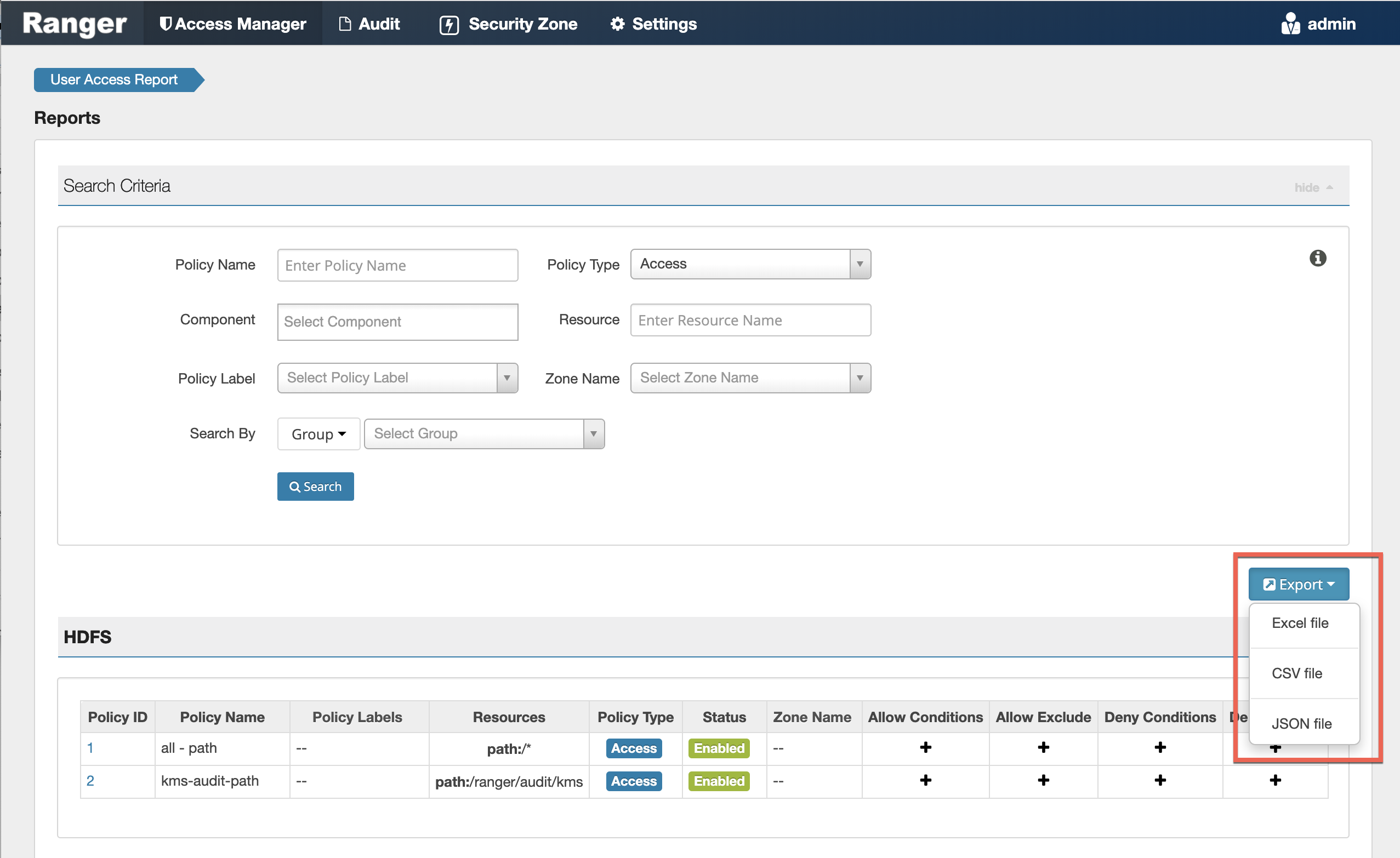Click the Security Zone lightning icon
This screenshot has width=1400, height=858.
pyautogui.click(x=449, y=25)
